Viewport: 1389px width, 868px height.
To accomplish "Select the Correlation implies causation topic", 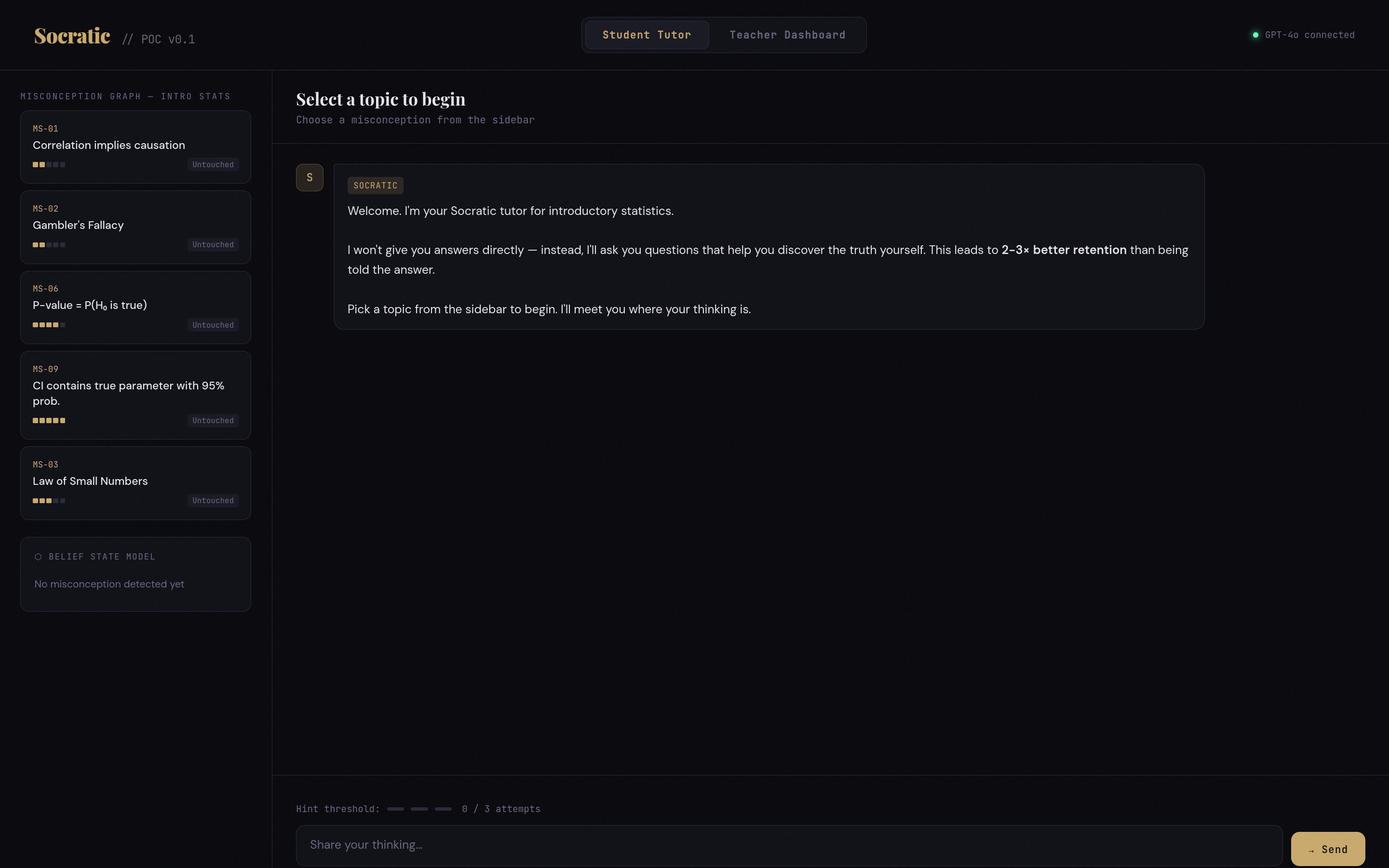I will 135,146.
